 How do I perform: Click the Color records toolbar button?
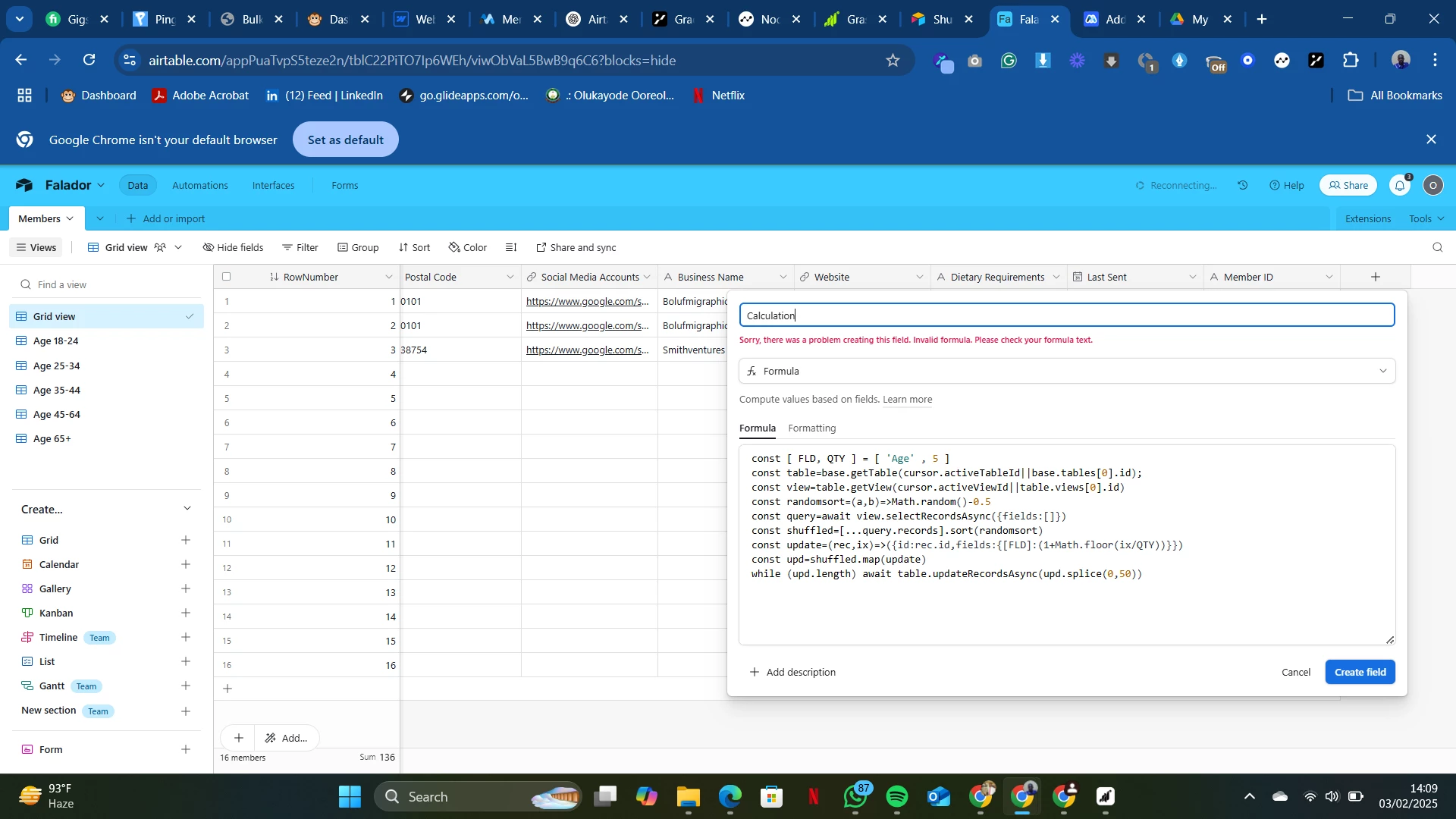468,248
